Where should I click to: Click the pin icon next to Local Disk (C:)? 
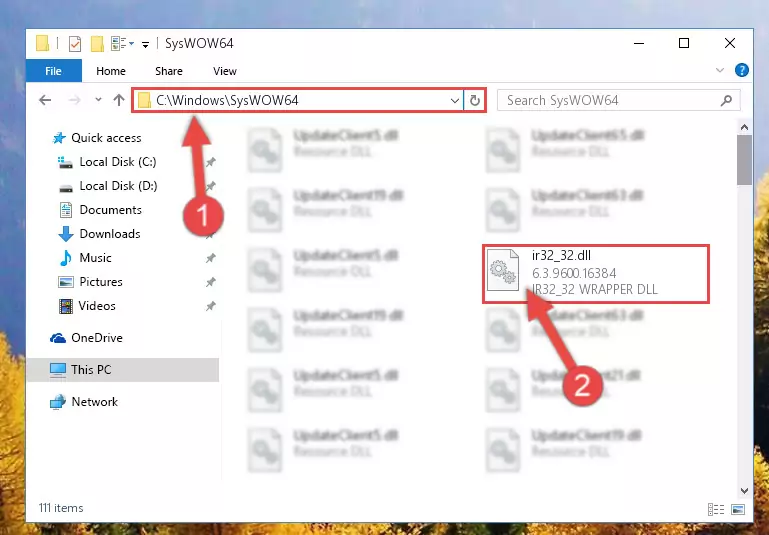210,162
